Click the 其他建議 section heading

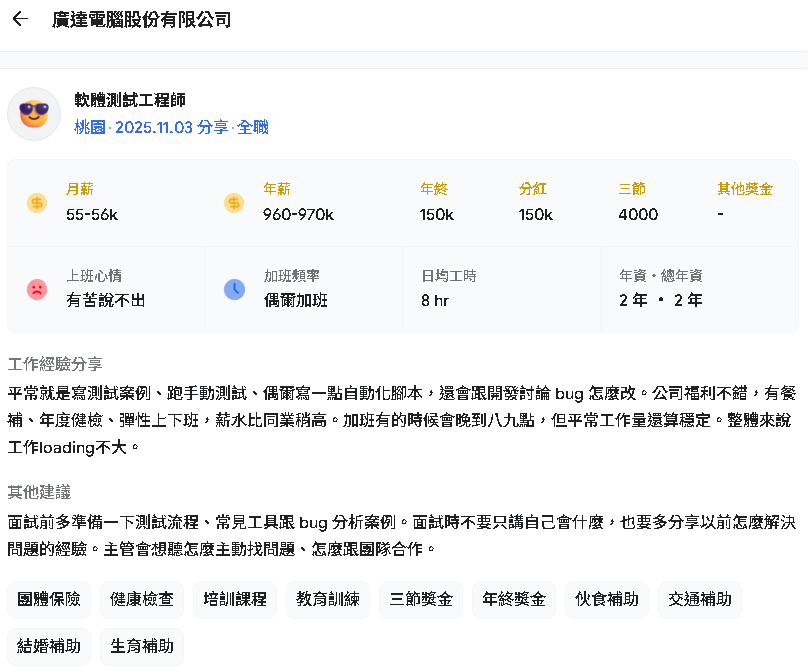pos(39,493)
